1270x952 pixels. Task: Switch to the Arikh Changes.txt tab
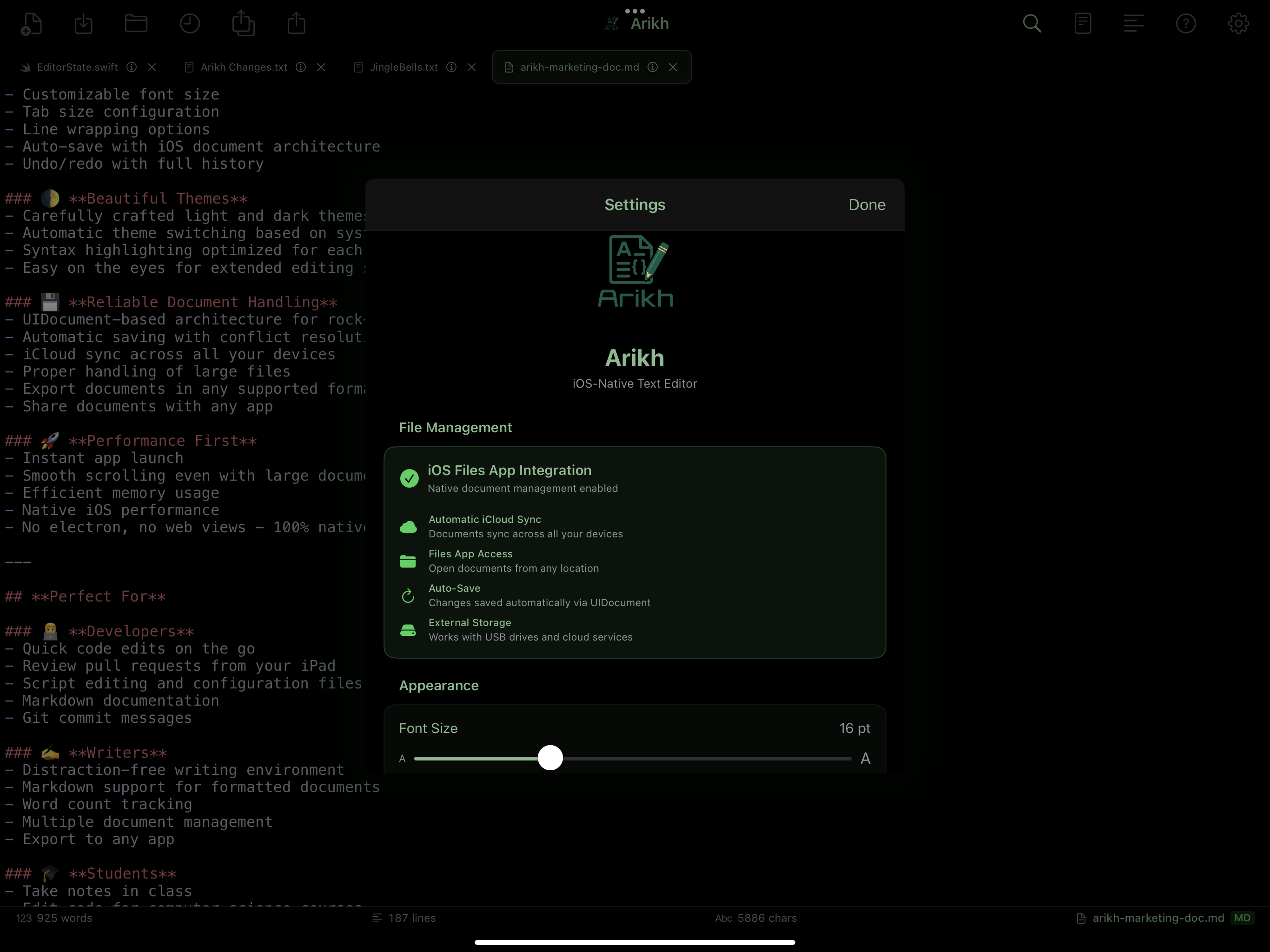tap(244, 67)
